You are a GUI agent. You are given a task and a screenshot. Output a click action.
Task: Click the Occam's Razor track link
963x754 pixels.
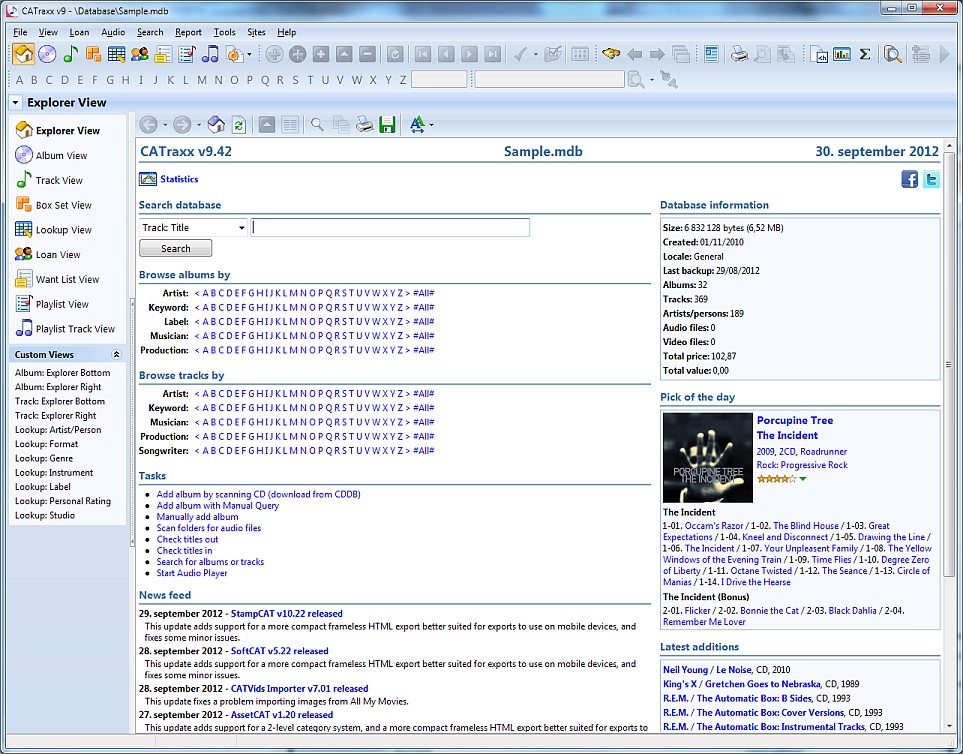point(714,526)
